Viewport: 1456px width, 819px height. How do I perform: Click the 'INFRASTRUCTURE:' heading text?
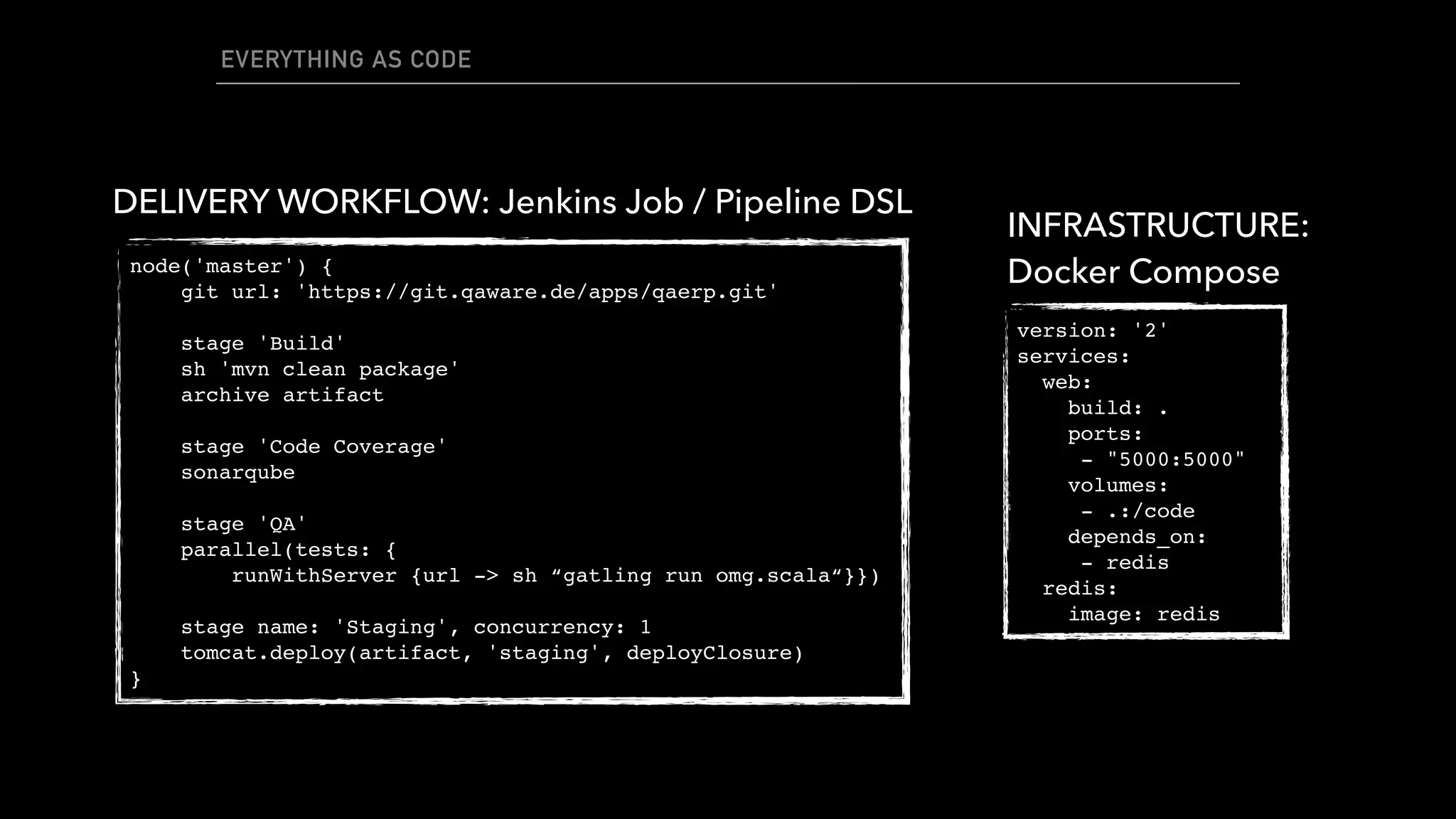click(x=1157, y=225)
